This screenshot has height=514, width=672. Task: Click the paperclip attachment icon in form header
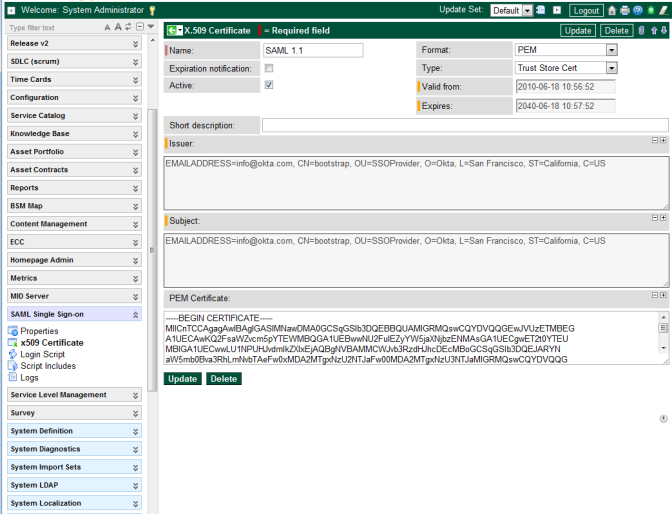click(x=640, y=31)
